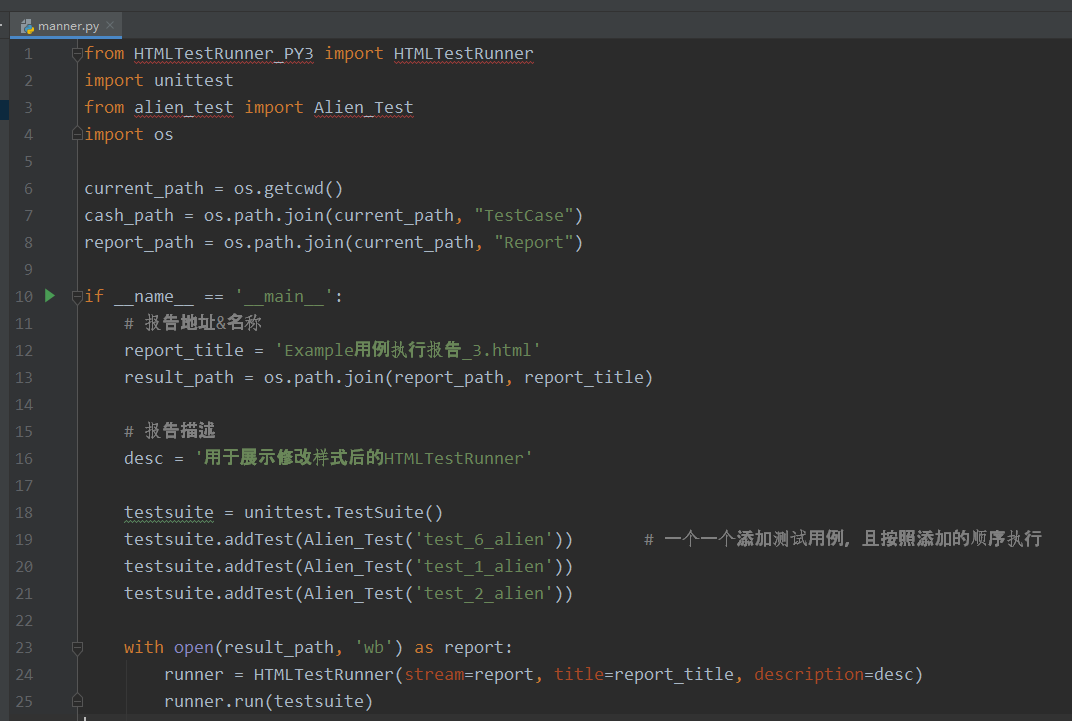Viewport: 1072px width, 721px height.
Task: Click fold end marker at line 4
Action: point(77,135)
